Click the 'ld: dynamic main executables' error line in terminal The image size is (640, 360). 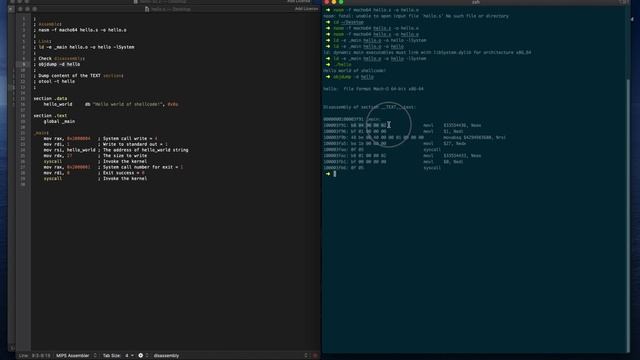click(x=427, y=52)
